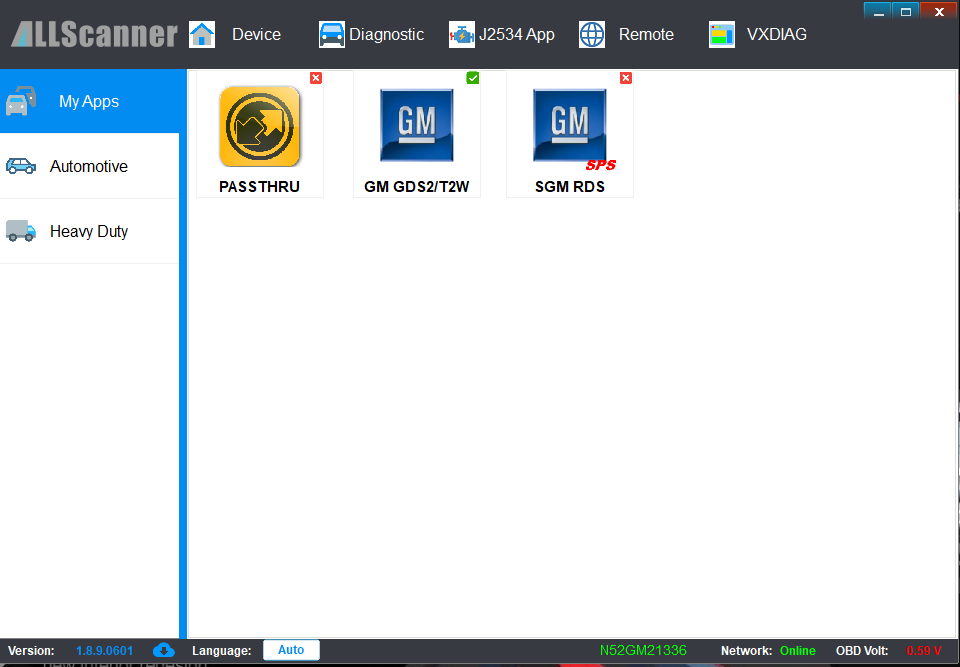This screenshot has width=960, height=667.
Task: Click the 0.59 V OBD voltage reading
Action: tap(924, 650)
